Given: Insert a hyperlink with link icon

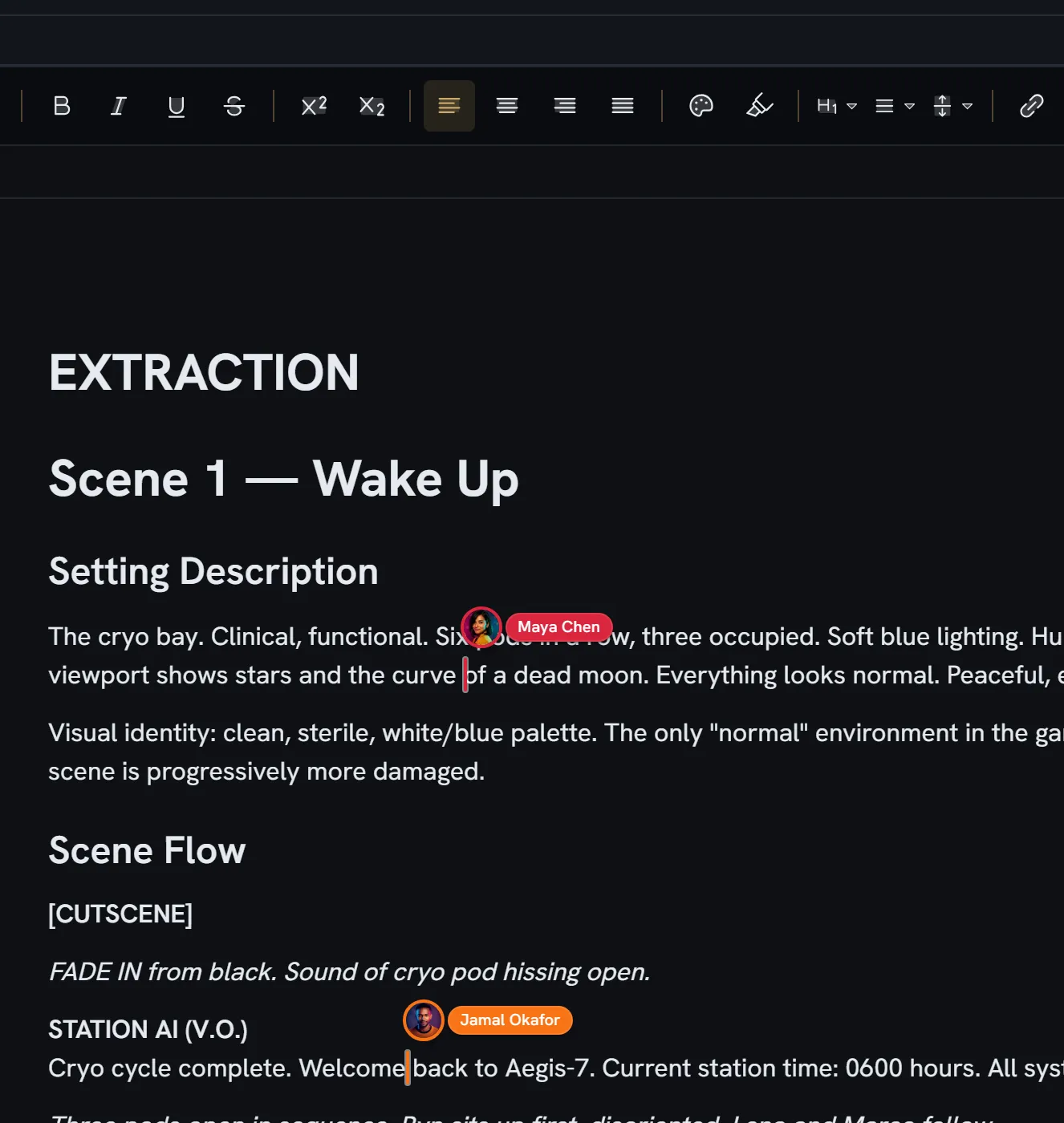Looking at the screenshot, I should 1031,106.
